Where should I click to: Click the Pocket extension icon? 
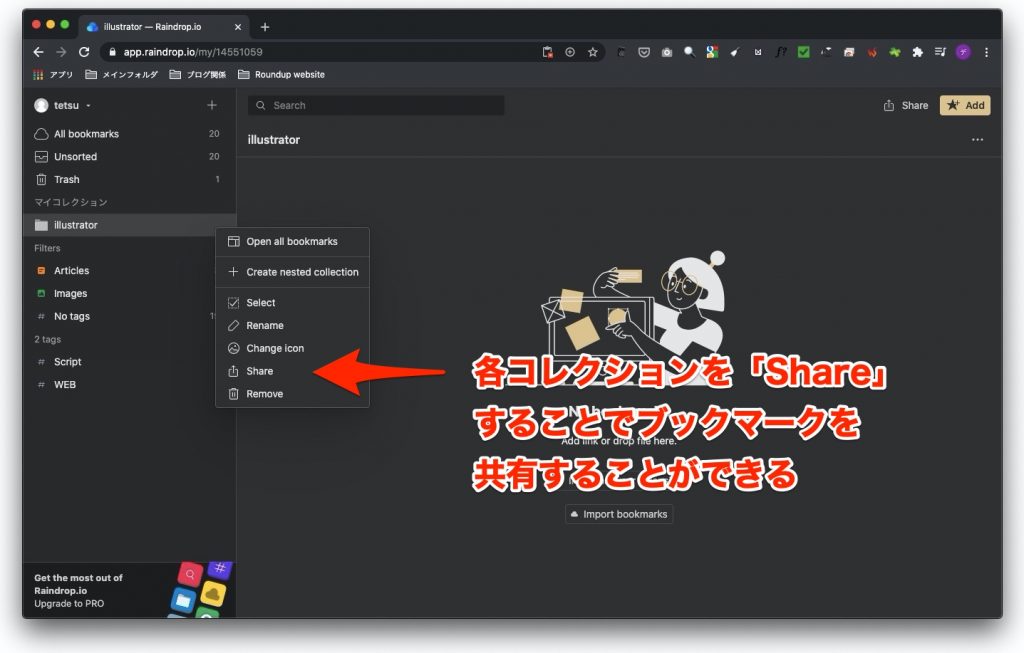click(644, 52)
